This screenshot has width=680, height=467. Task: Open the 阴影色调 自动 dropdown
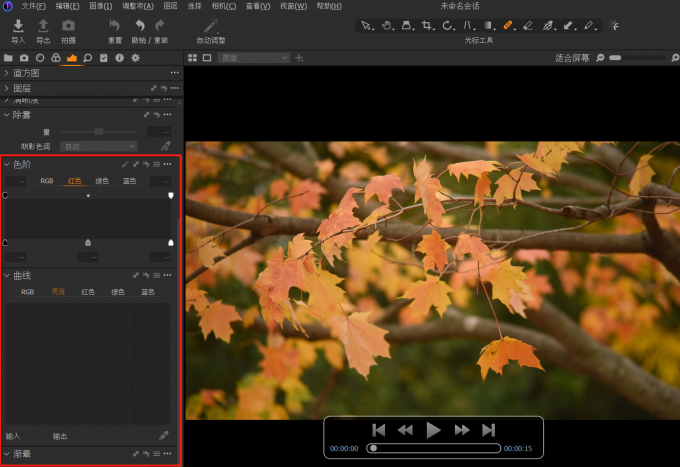tap(98, 147)
